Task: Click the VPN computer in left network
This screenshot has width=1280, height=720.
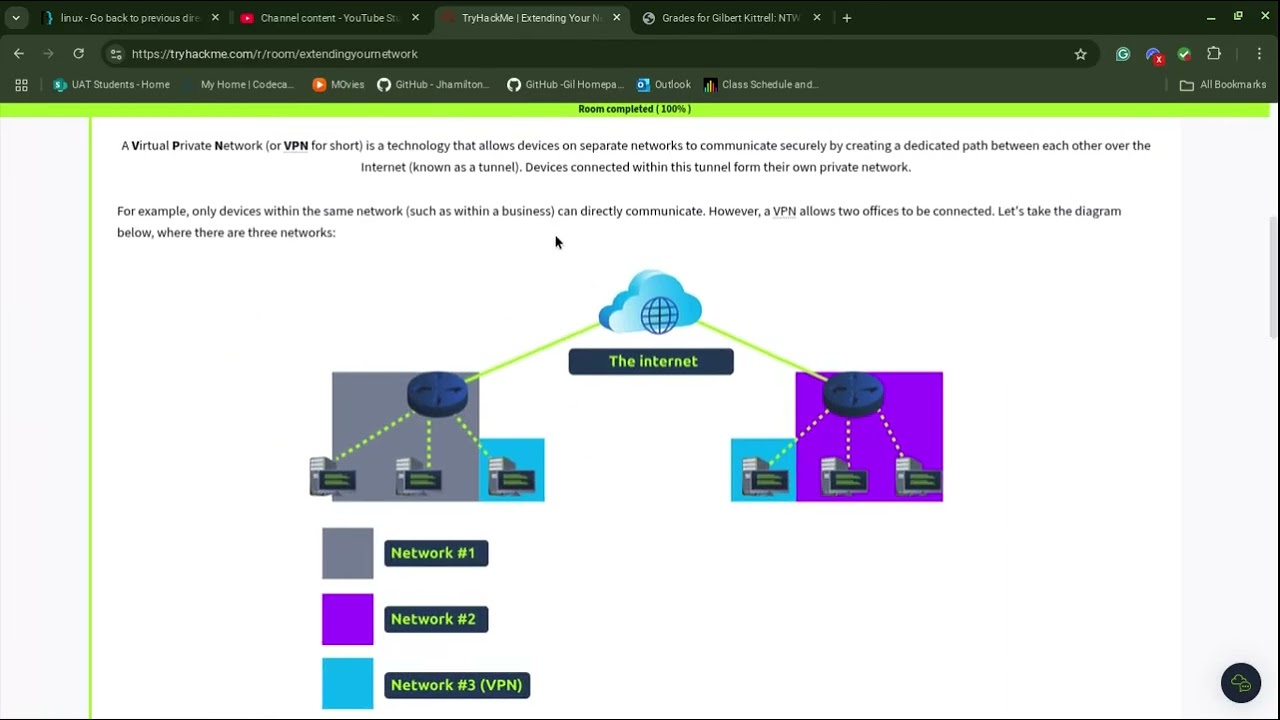Action: 512,477
